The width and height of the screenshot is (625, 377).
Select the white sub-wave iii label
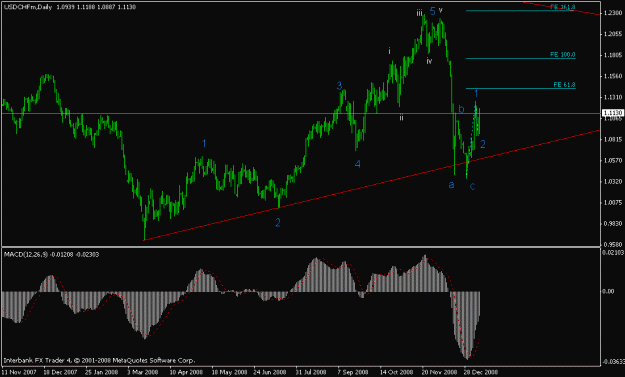pos(419,13)
